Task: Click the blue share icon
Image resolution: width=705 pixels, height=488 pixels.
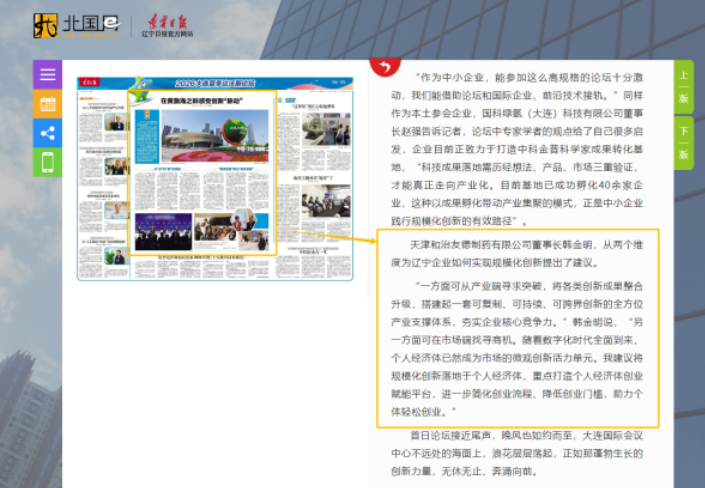Action: point(47,133)
